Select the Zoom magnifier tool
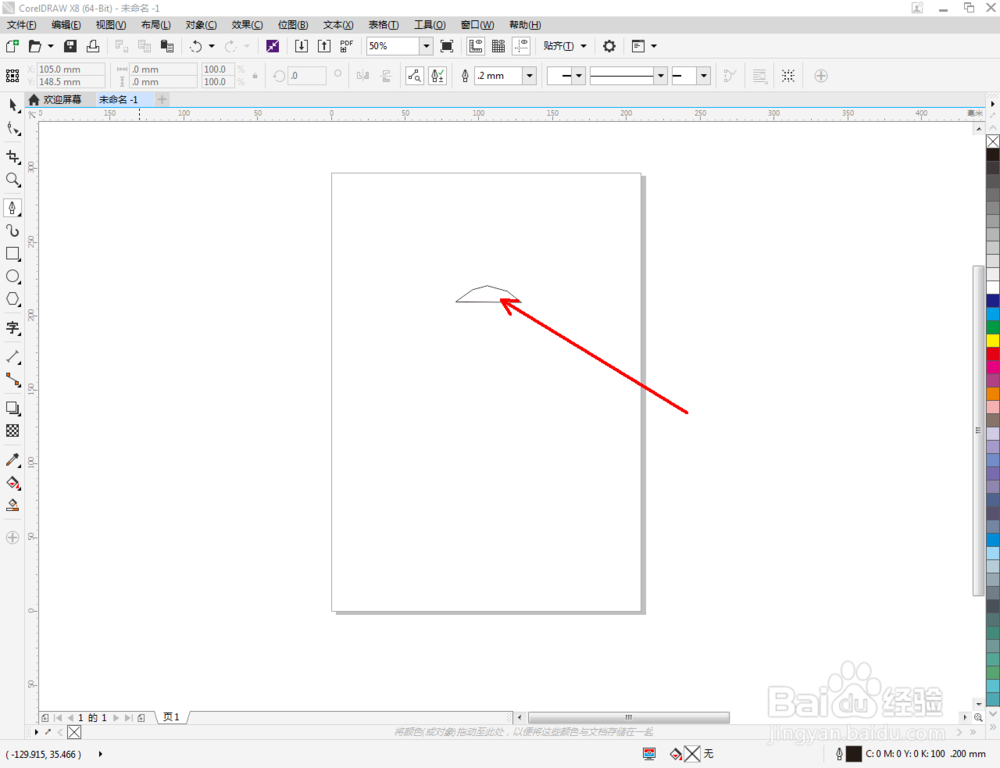Screen dimensions: 1000x768 coord(13,180)
